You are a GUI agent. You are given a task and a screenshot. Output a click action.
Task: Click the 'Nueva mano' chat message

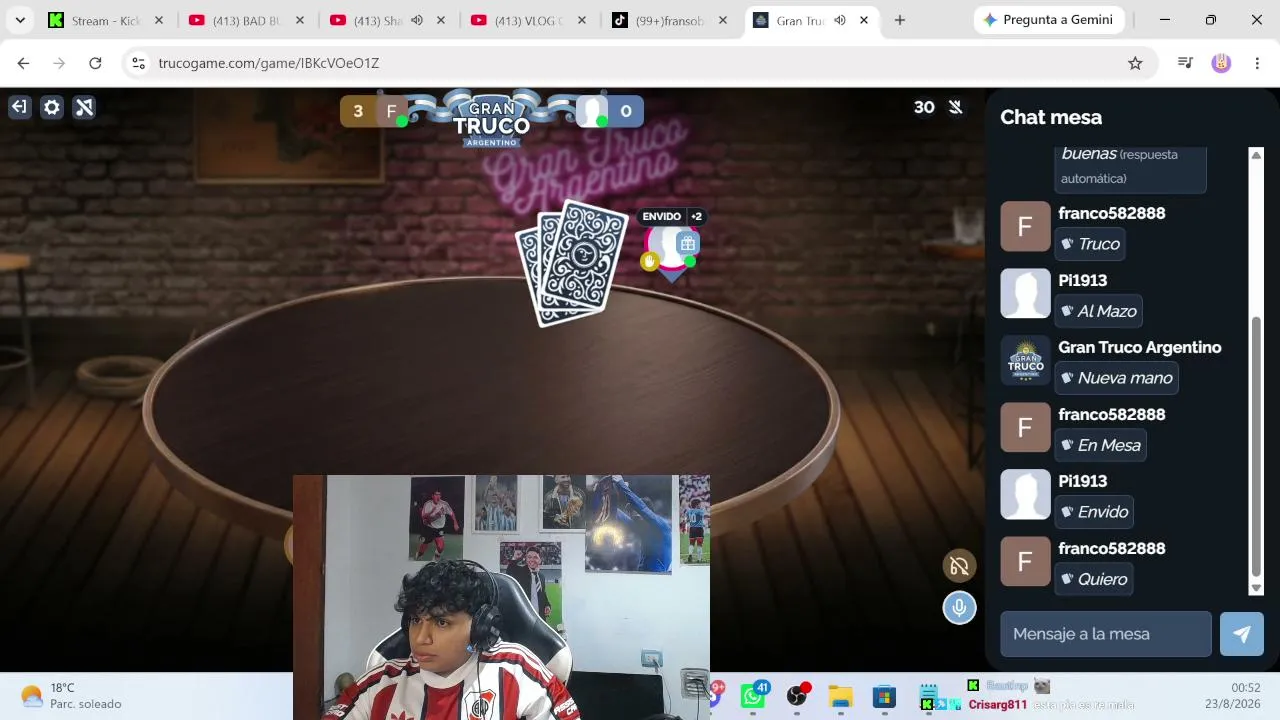1116,378
